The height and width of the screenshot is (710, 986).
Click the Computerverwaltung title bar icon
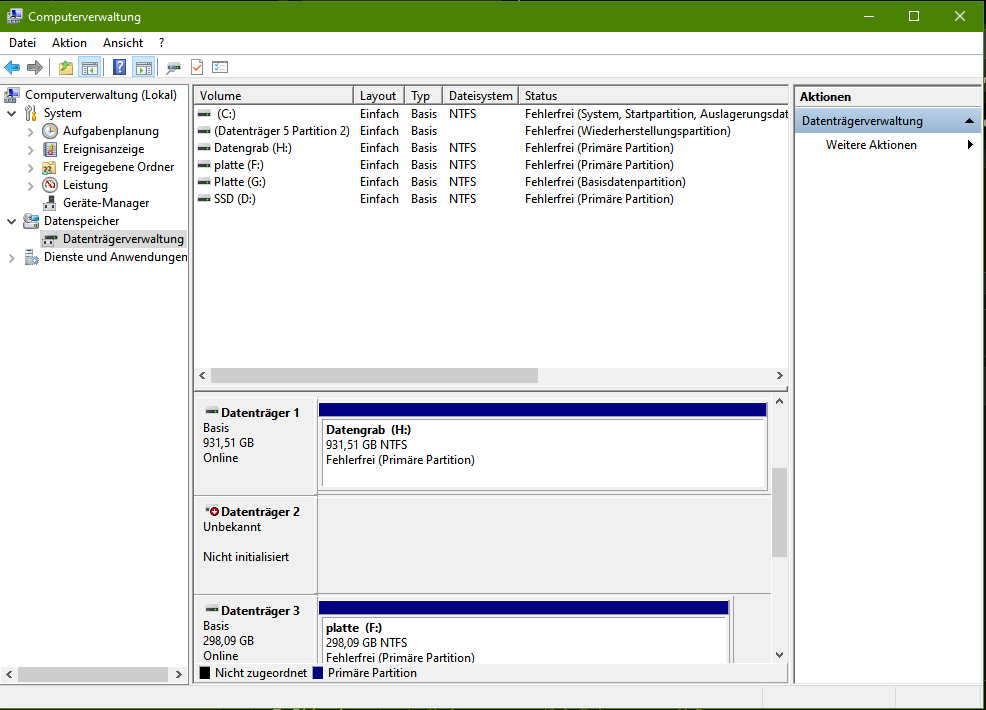click(14, 16)
